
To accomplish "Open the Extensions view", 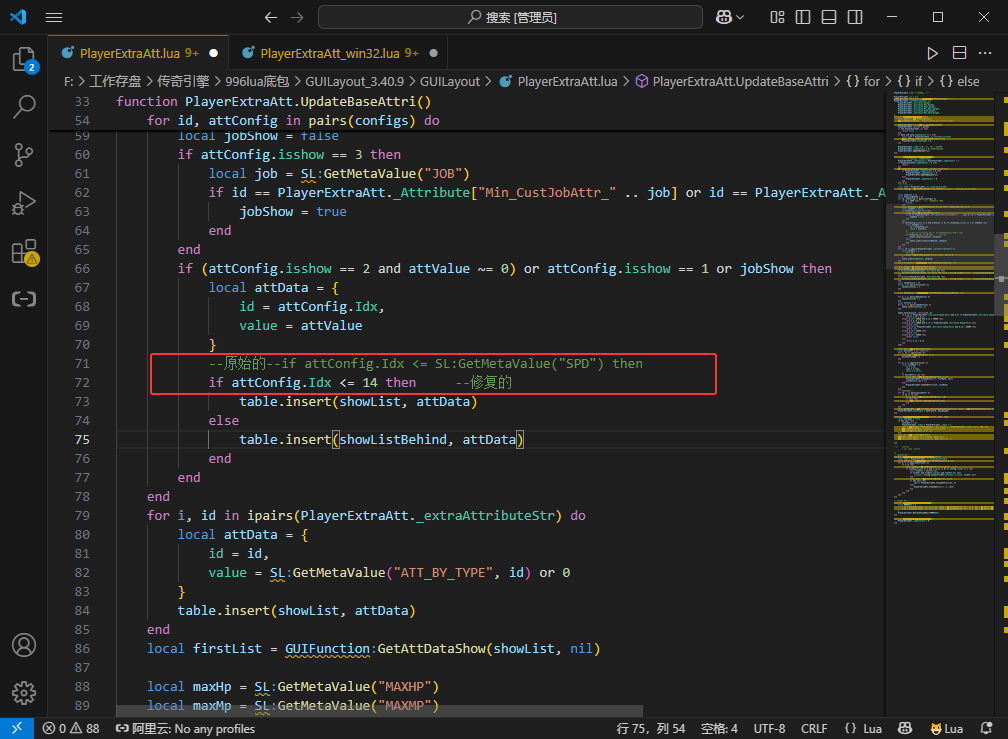I will pos(23,252).
